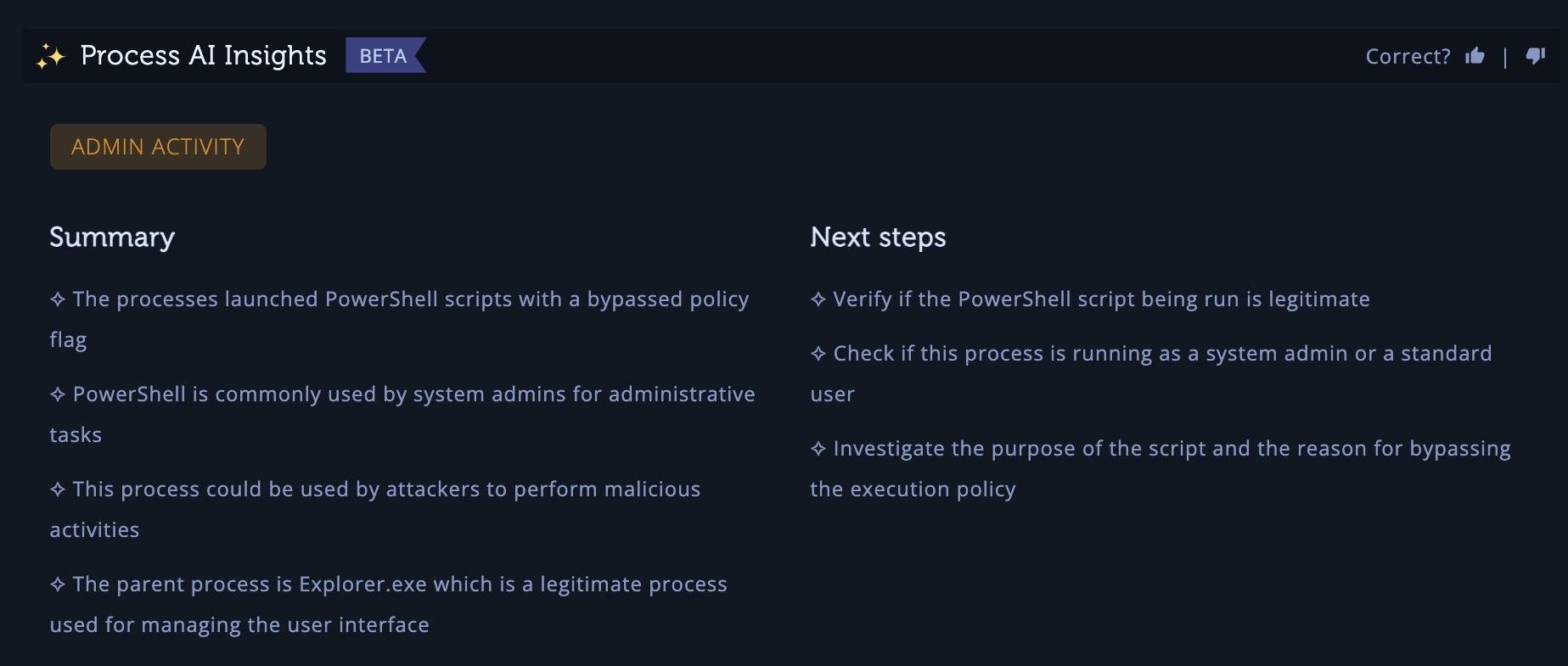Toggle the ADMIN ACTIVITY classification tag

point(157,146)
